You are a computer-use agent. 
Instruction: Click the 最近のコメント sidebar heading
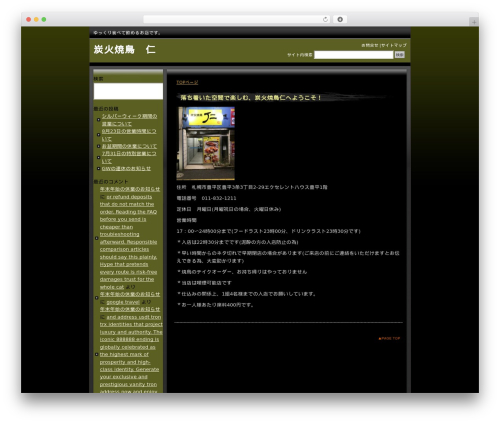111,182
